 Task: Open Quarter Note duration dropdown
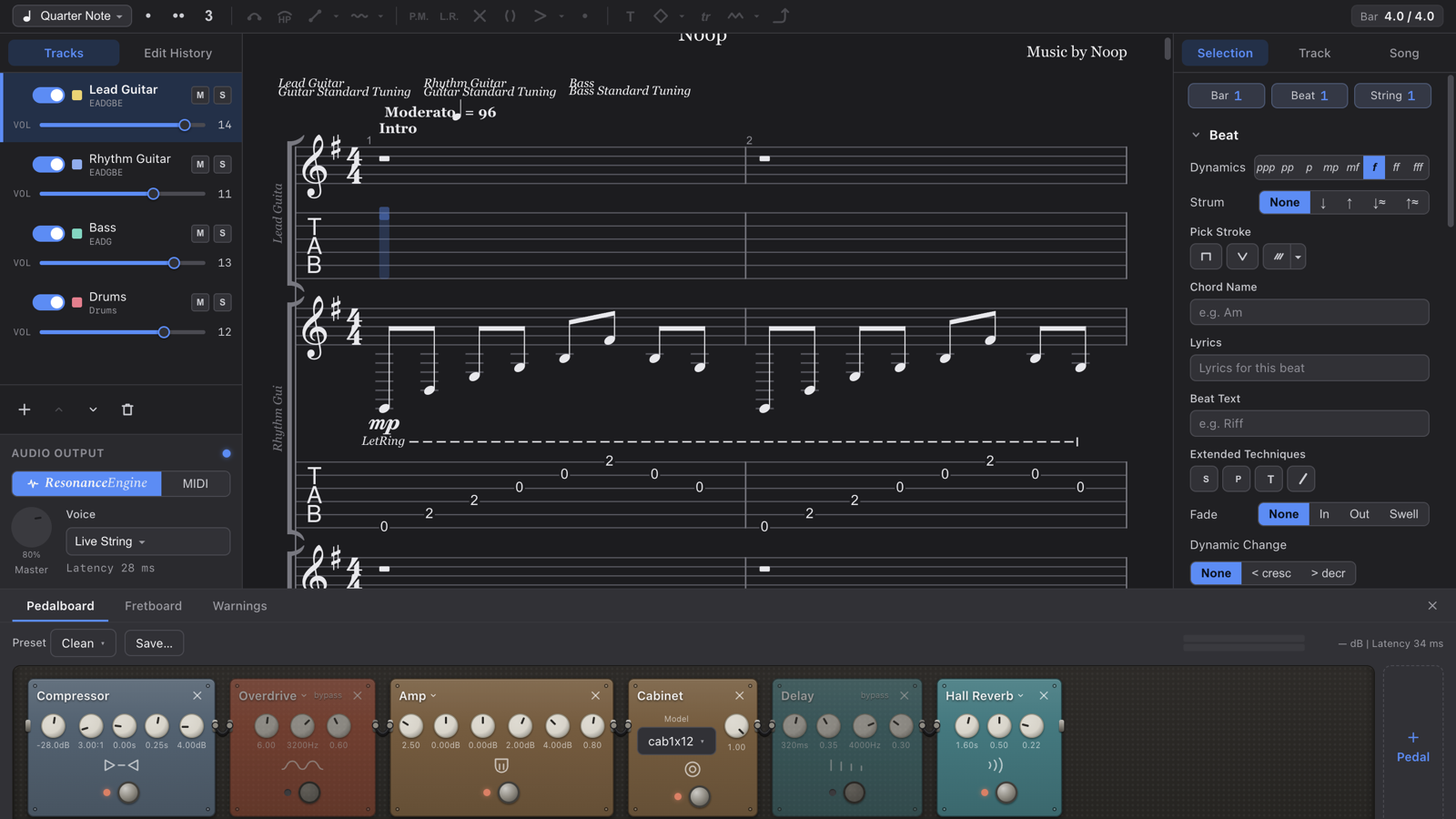72,15
